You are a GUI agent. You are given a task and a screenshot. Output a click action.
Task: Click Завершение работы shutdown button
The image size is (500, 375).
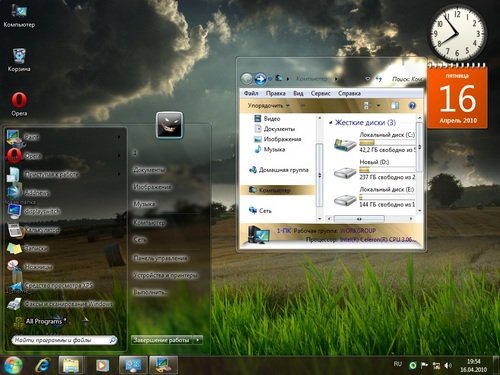point(162,340)
